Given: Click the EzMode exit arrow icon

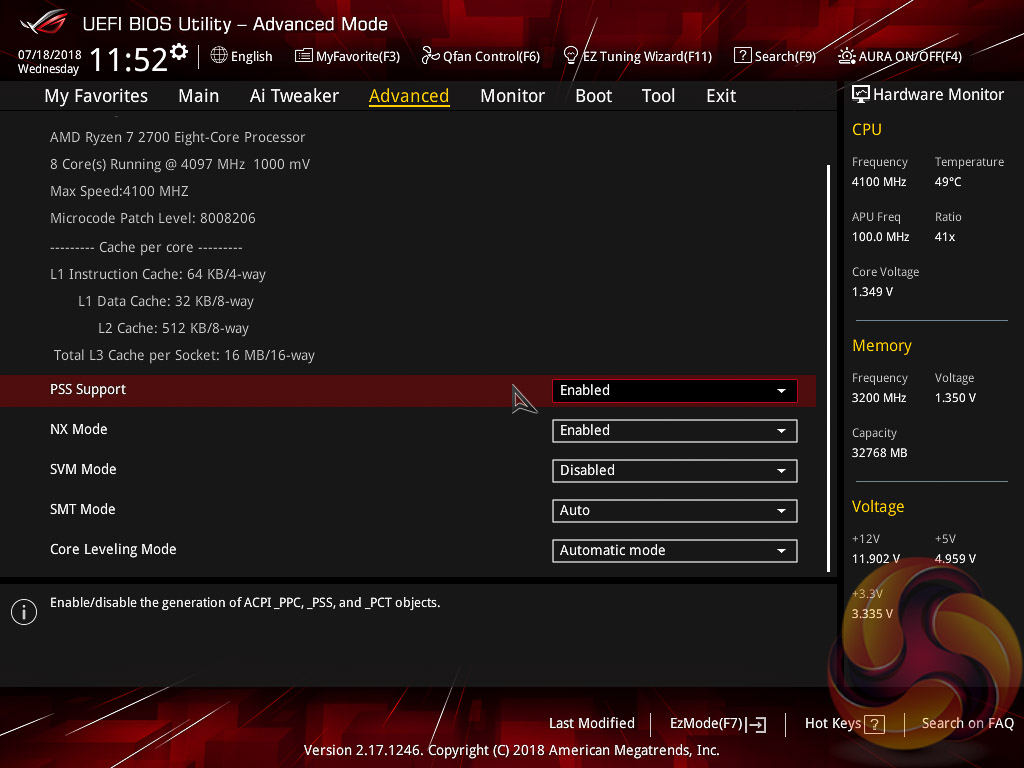Looking at the screenshot, I should click(x=756, y=724).
